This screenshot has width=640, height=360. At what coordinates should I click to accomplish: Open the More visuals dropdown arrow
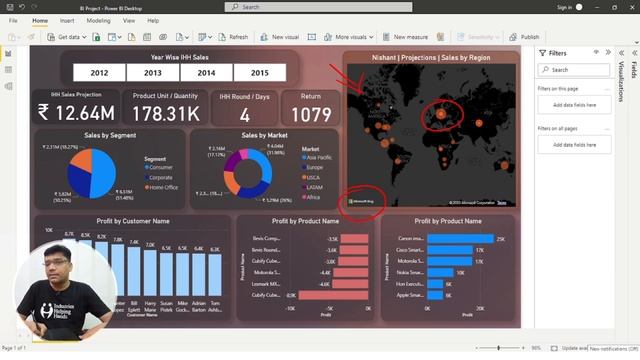tap(371, 37)
